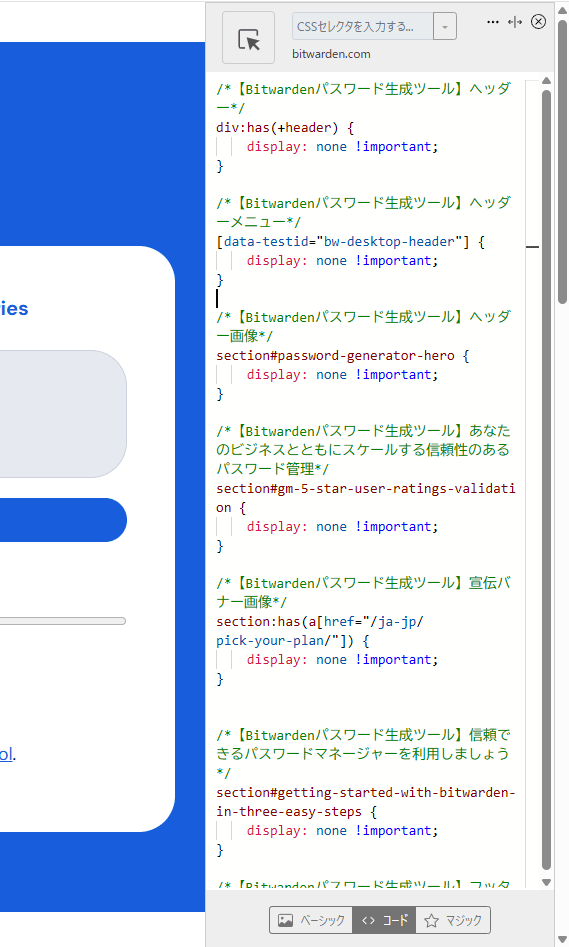The image size is (569, 947).
Task: Toggle panel dock side with arrows icon
Action: (515, 22)
